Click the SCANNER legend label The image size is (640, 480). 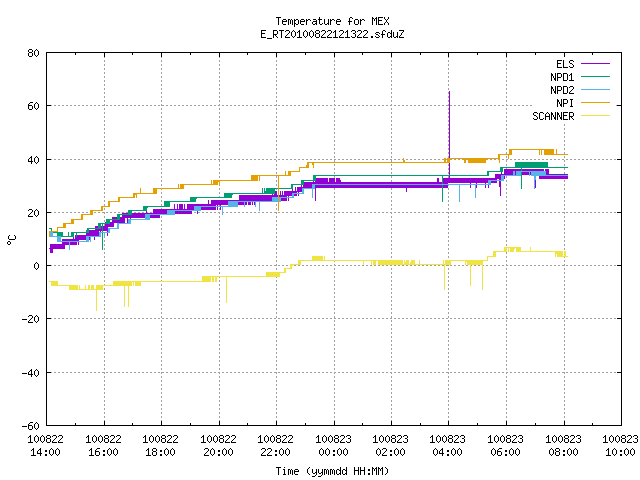[553, 116]
